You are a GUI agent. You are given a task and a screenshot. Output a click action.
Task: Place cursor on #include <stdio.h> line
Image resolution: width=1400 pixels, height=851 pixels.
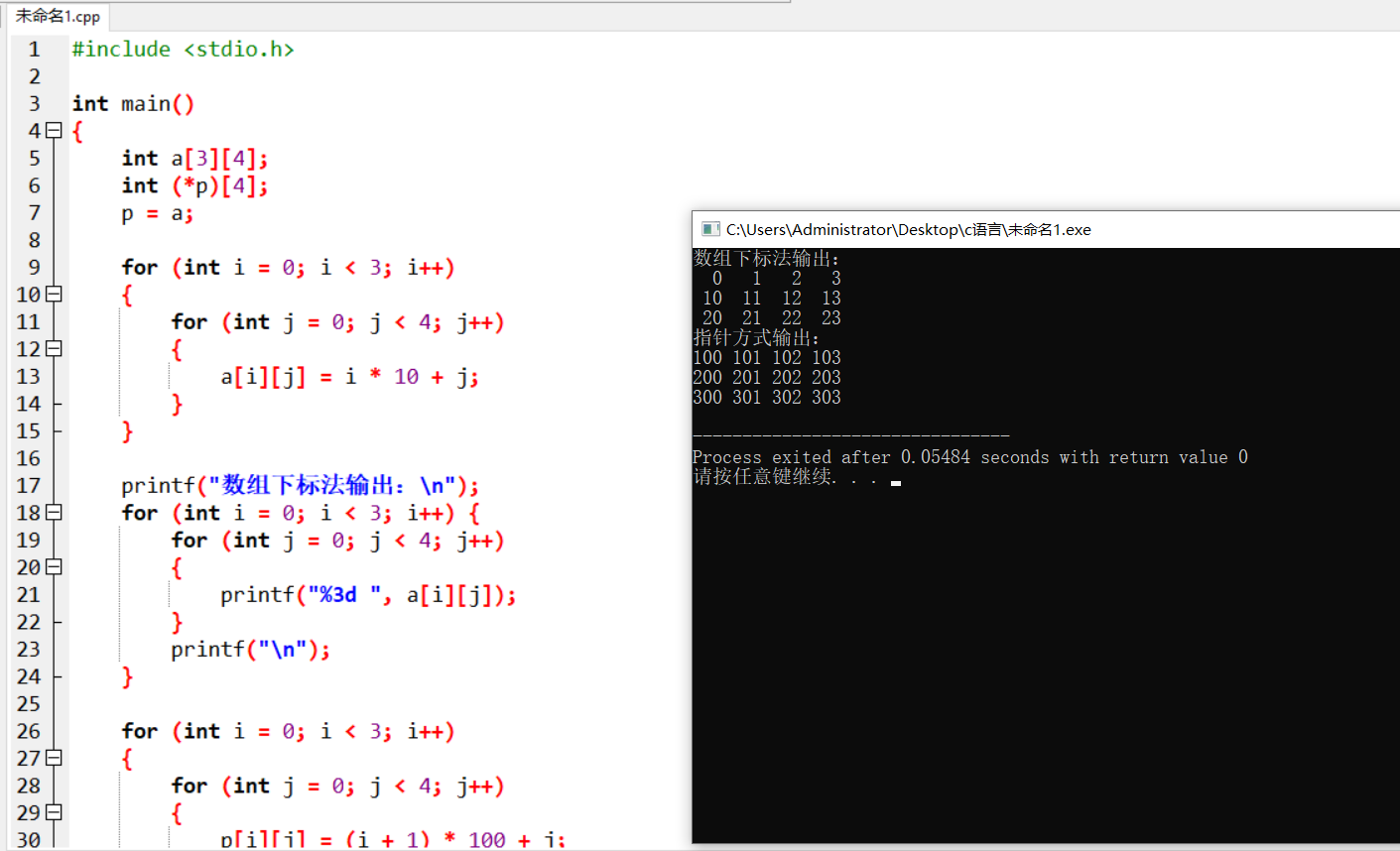click(183, 49)
